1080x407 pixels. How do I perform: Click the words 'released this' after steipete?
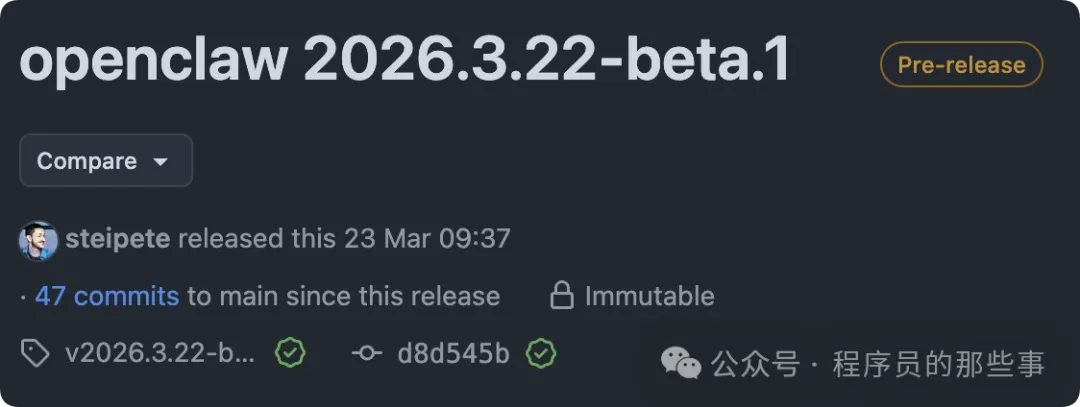point(257,239)
